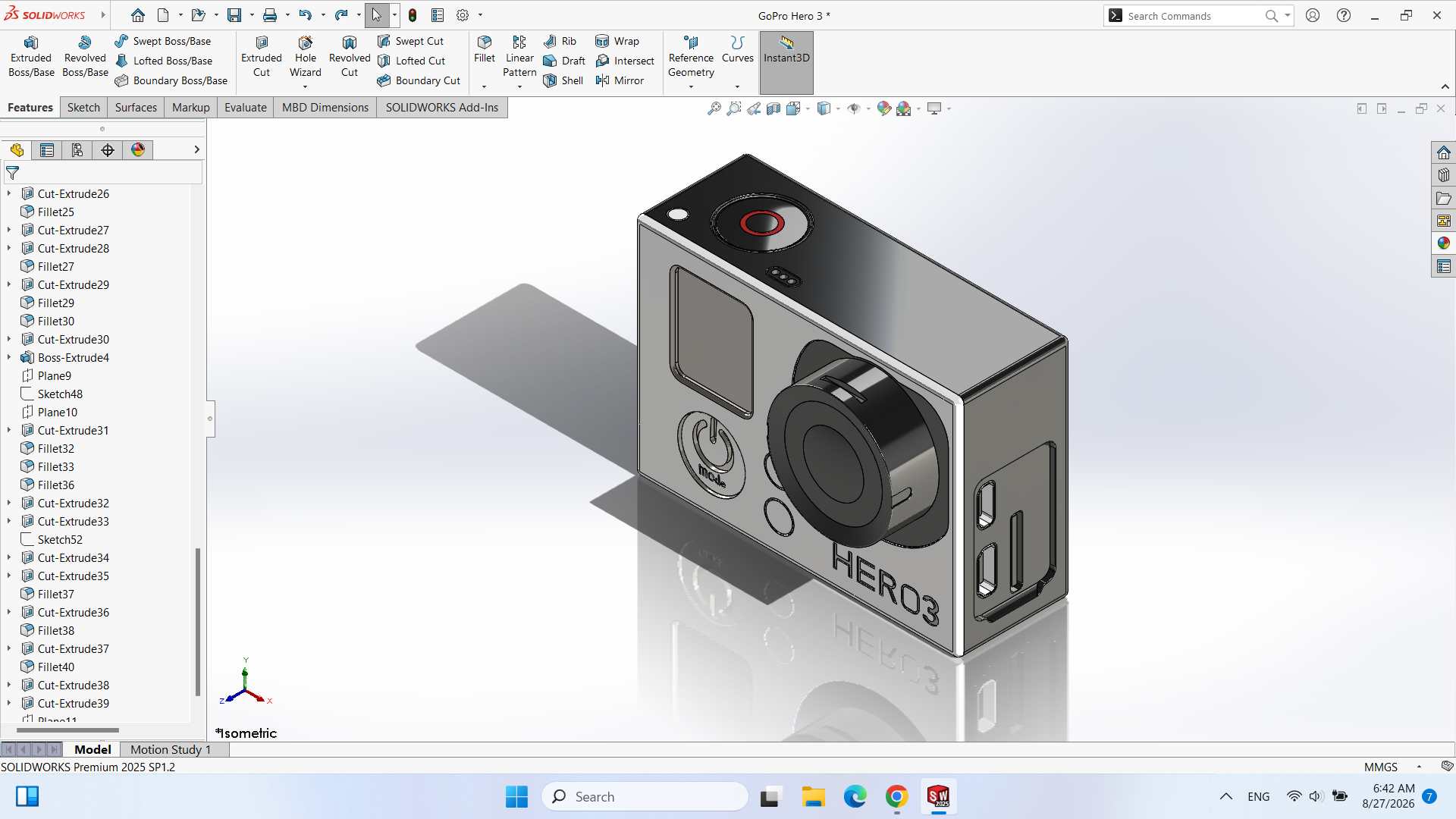Click the taskbar Search box
The width and height of the screenshot is (1456, 819).
tap(645, 796)
